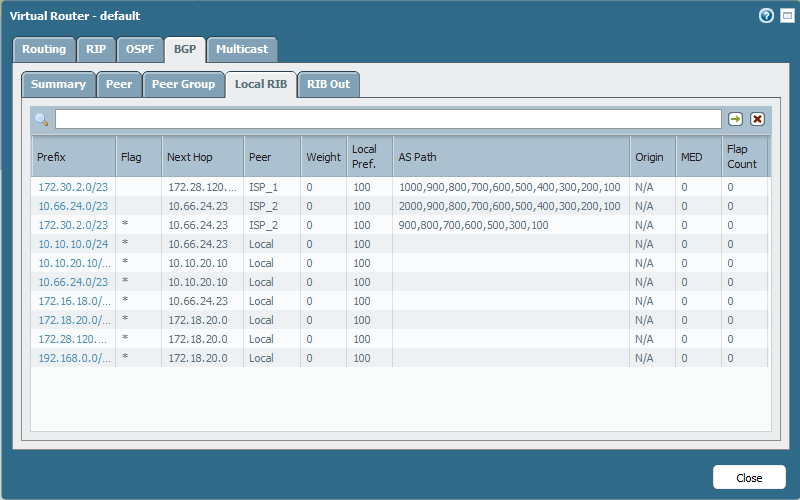This screenshot has width=800, height=500.
Task: Click the help question mark icon
Action: tap(766, 16)
